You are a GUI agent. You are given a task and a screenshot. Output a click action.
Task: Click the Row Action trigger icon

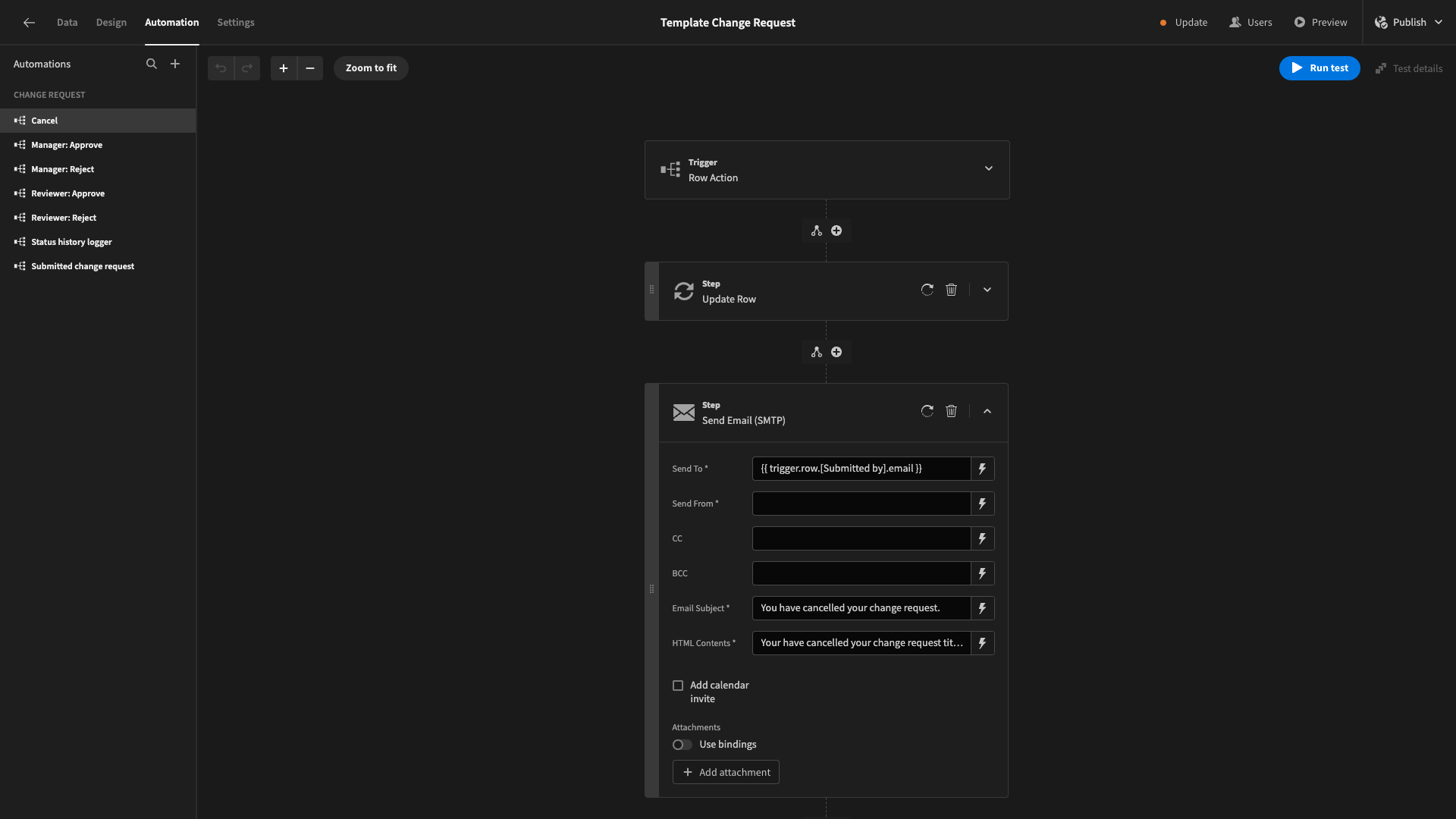click(x=670, y=170)
